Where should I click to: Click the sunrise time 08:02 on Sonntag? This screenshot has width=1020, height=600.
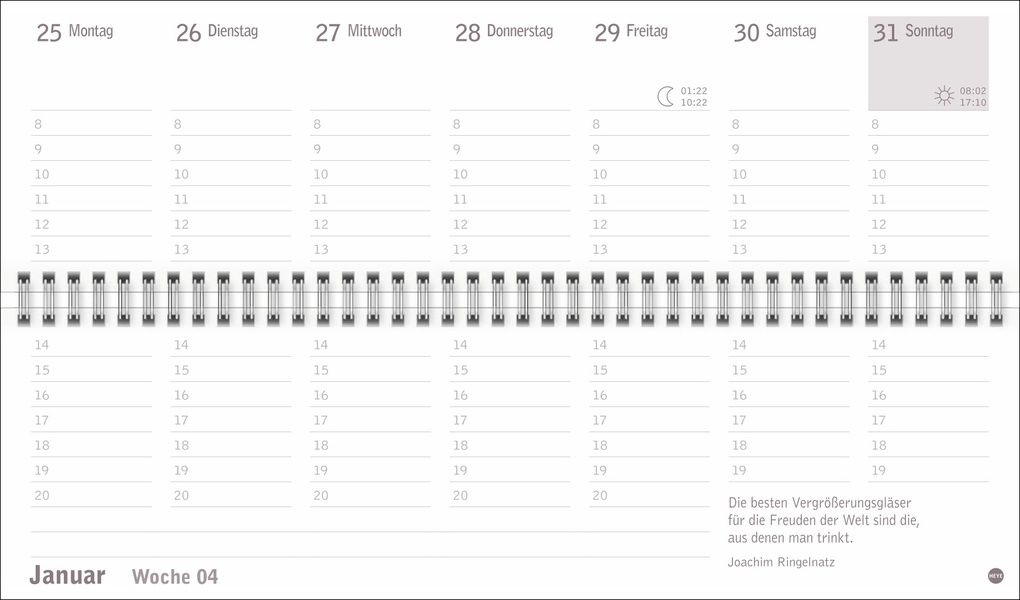[x=973, y=91]
